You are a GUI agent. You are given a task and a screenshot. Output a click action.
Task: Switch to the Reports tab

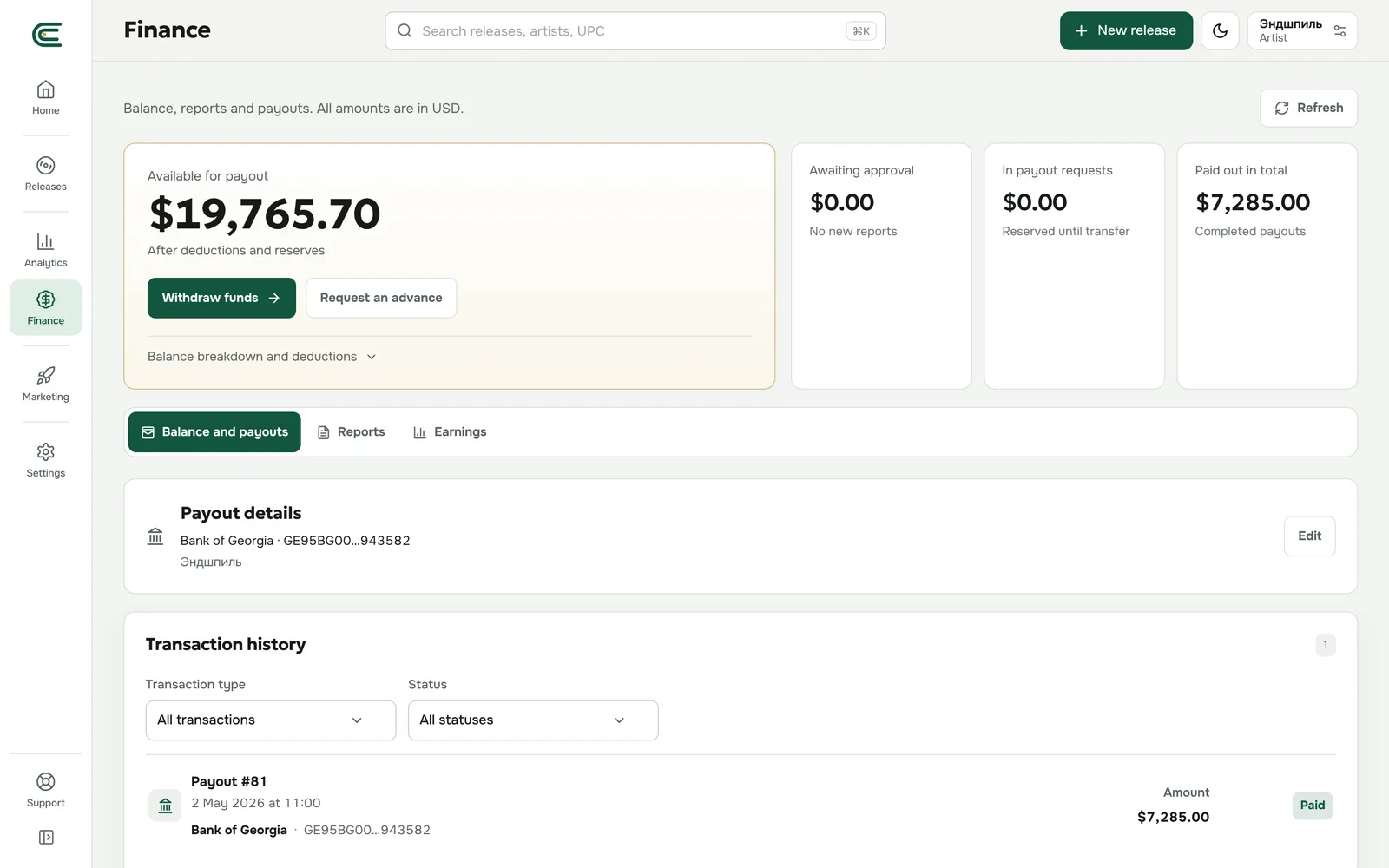click(x=352, y=432)
